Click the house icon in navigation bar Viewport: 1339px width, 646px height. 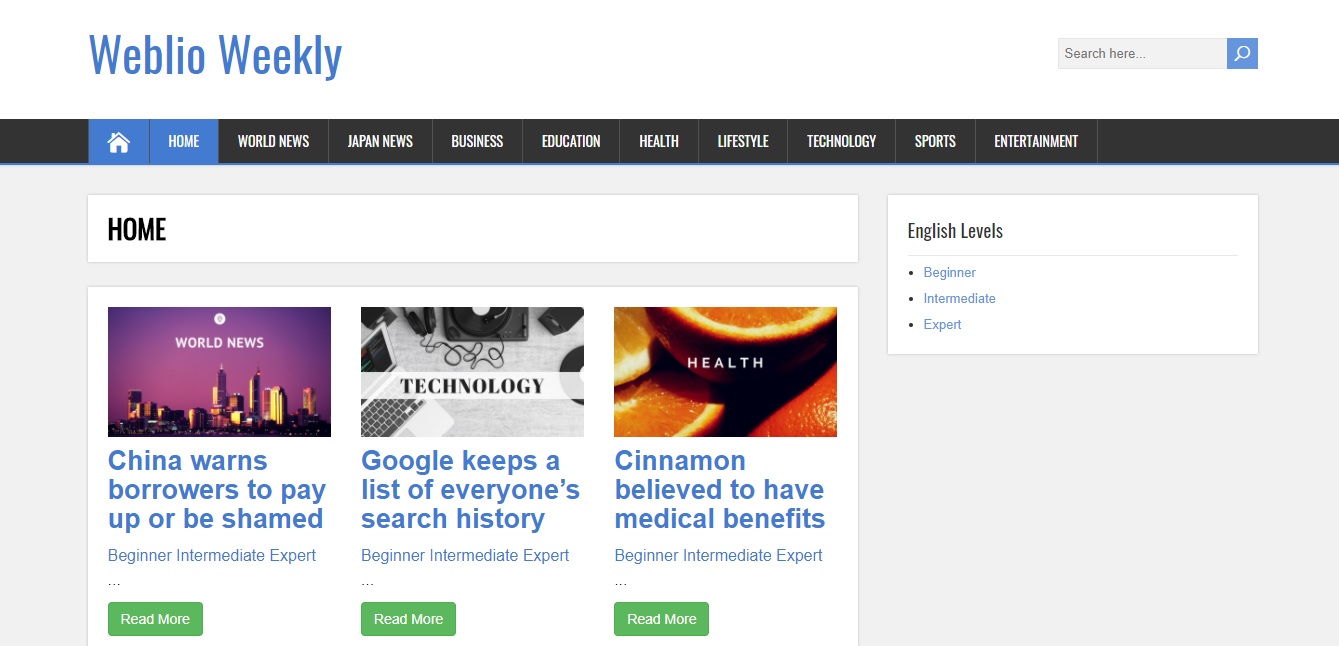119,142
